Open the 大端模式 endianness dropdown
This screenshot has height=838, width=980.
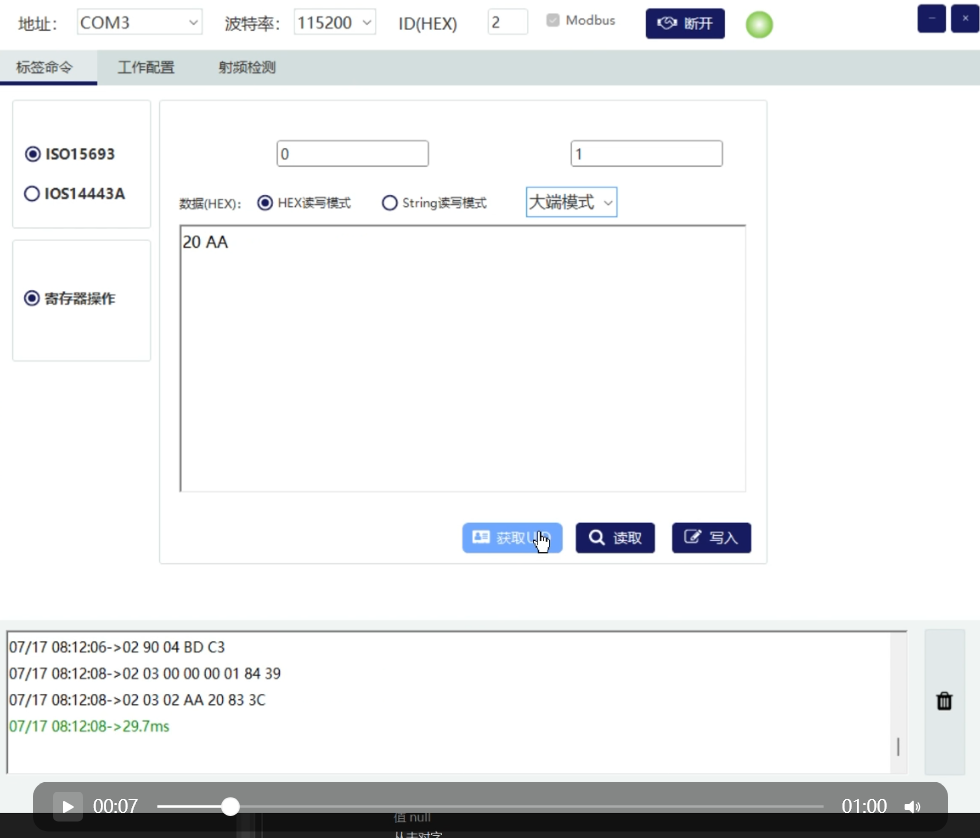pyautogui.click(x=571, y=201)
